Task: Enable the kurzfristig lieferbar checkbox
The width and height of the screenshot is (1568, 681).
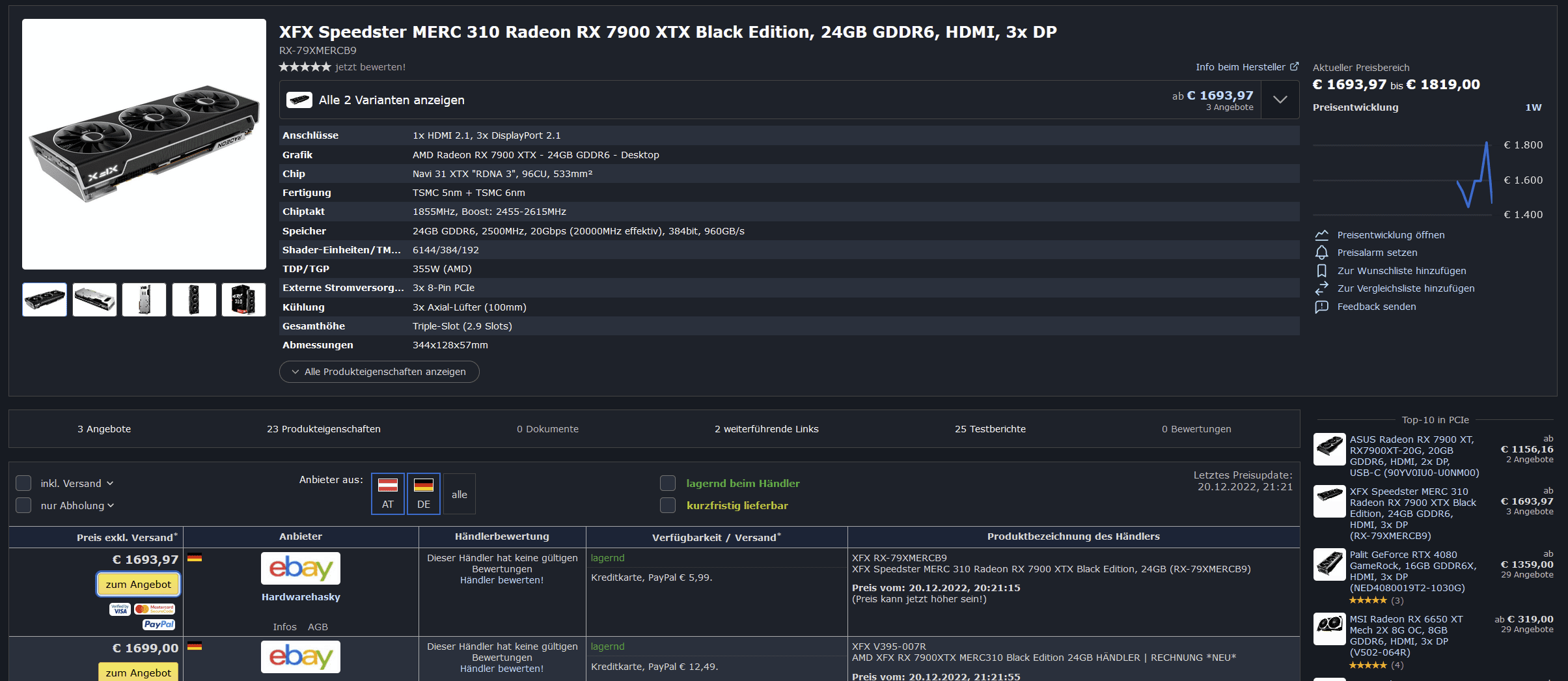Action: (668, 505)
